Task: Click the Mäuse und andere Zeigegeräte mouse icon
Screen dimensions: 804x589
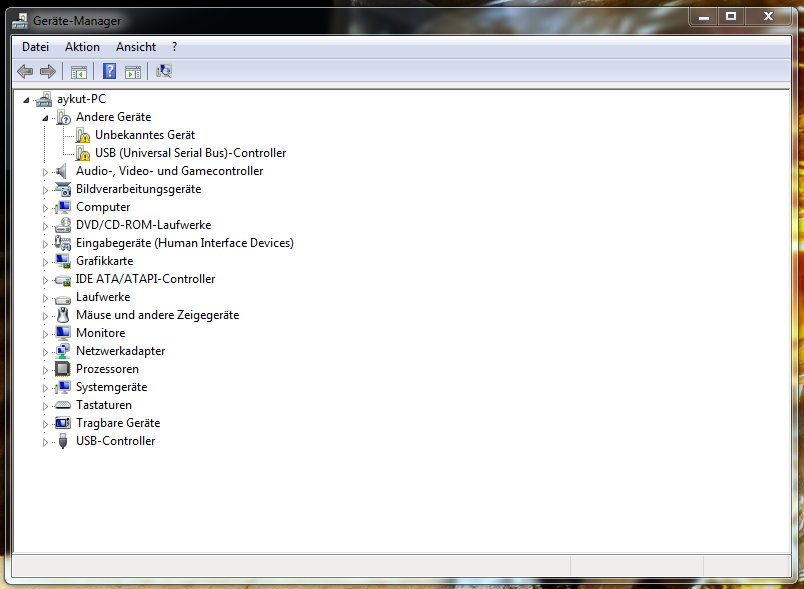Action: (63, 315)
